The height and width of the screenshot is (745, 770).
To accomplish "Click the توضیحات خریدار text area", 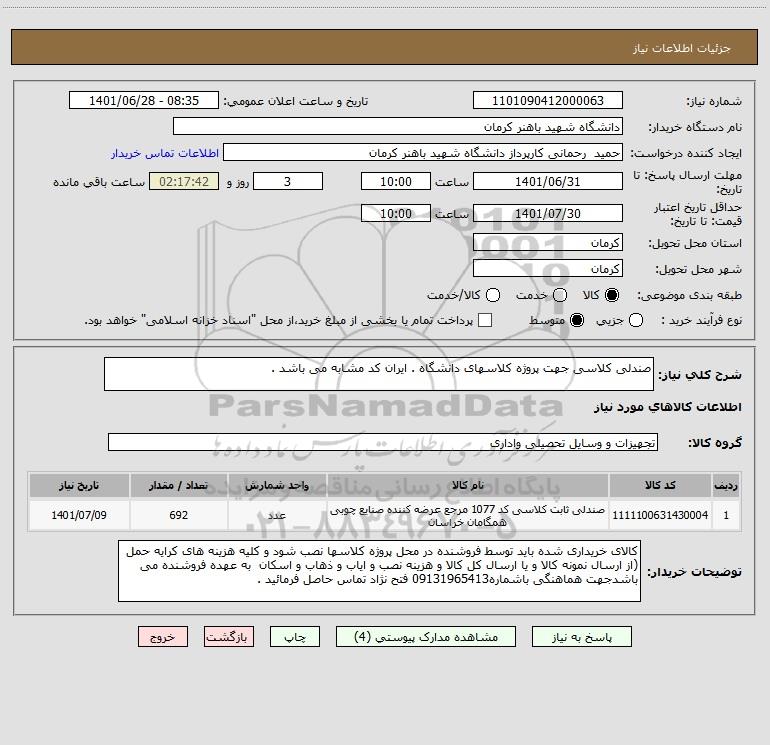I will coord(379,571).
